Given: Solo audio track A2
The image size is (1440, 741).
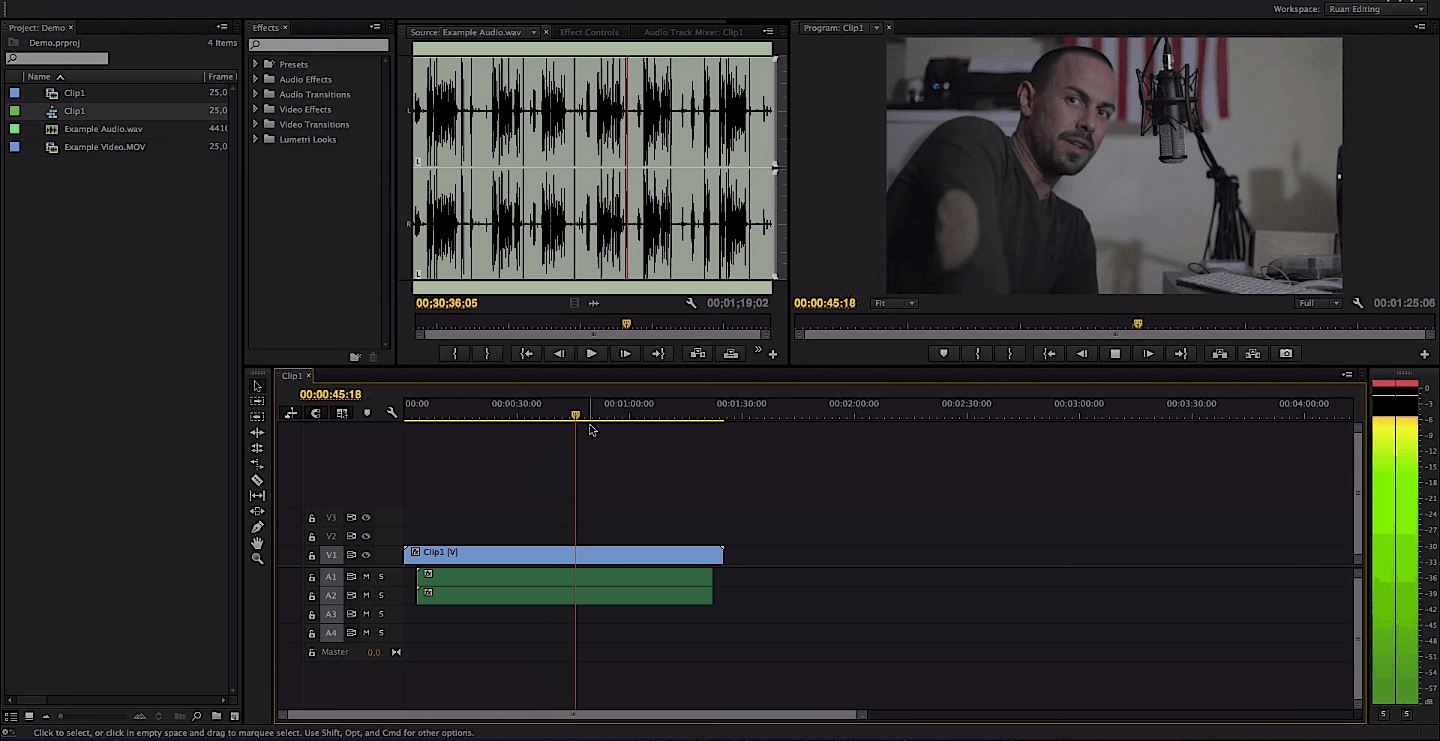Looking at the screenshot, I should pyautogui.click(x=381, y=596).
